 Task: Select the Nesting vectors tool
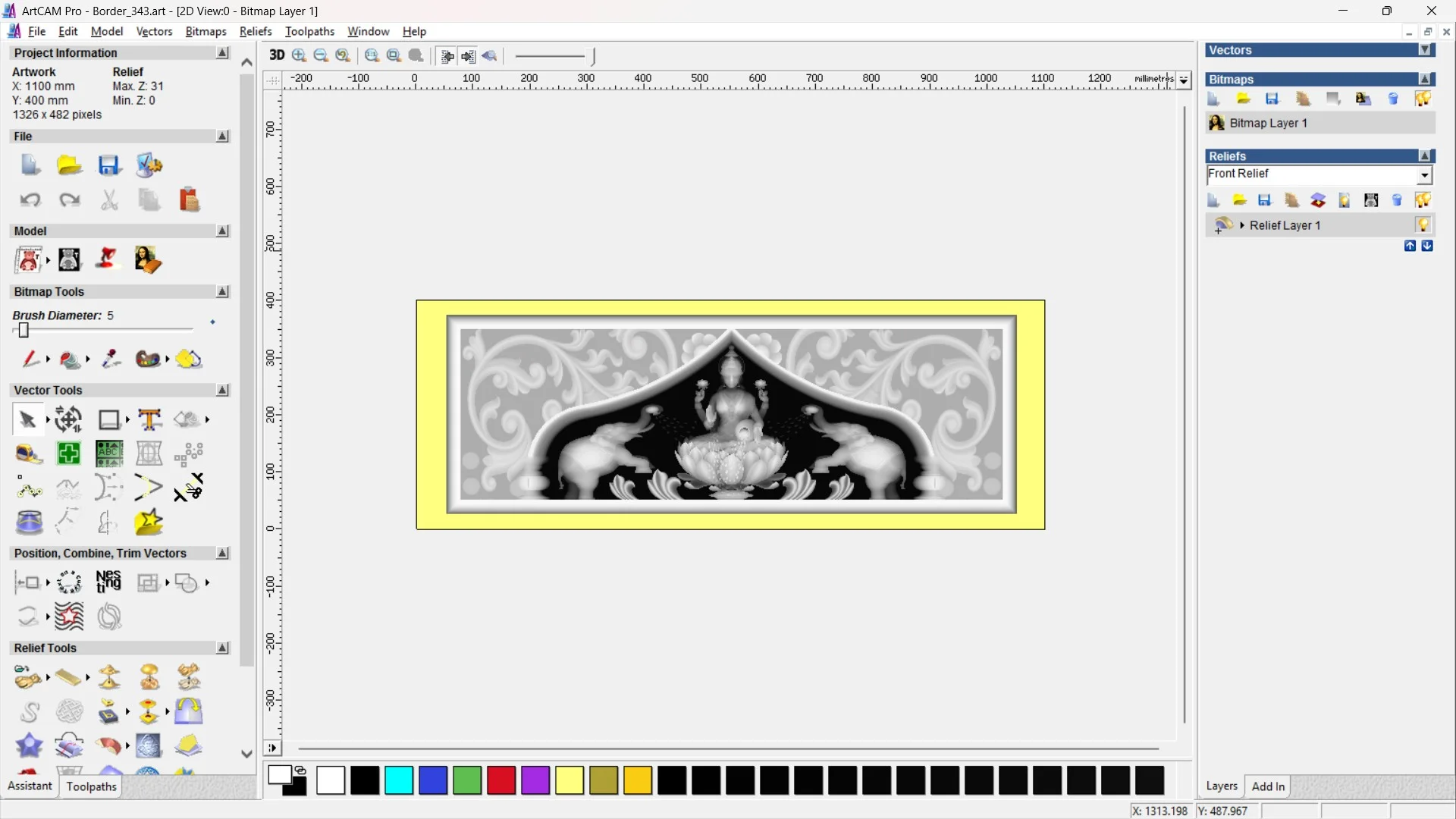pos(108,582)
